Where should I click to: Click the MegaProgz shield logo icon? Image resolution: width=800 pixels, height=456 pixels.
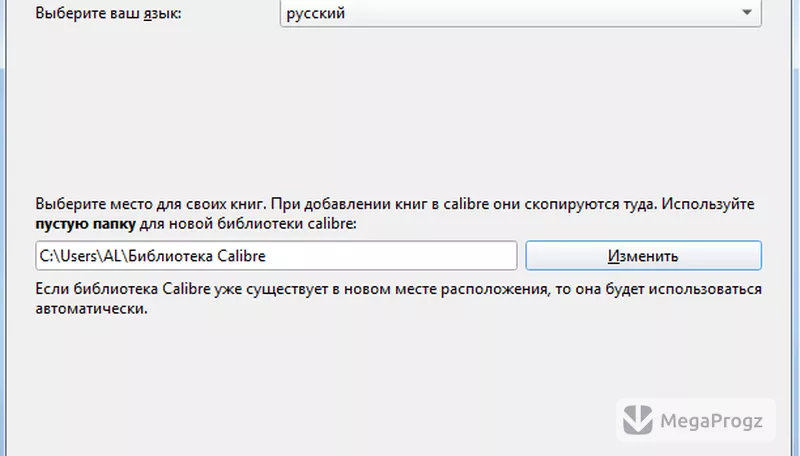coord(638,420)
